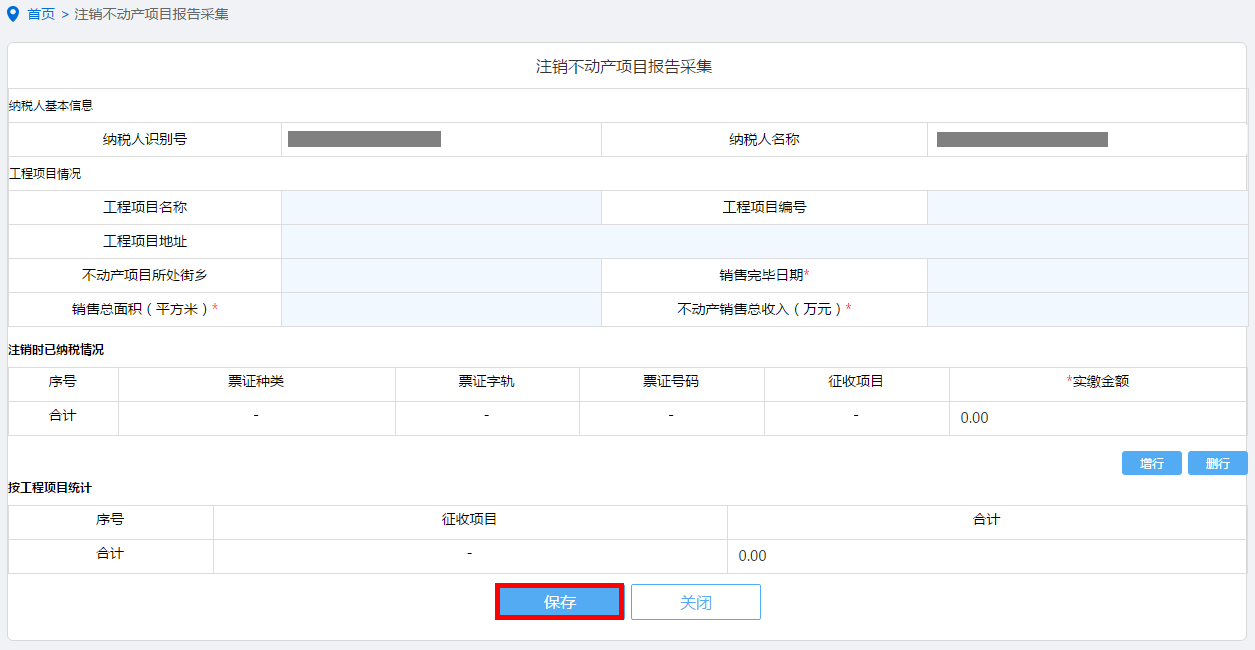Click the 纳税人名称 value field
This screenshot has width=1255, height=650.
click(1087, 140)
